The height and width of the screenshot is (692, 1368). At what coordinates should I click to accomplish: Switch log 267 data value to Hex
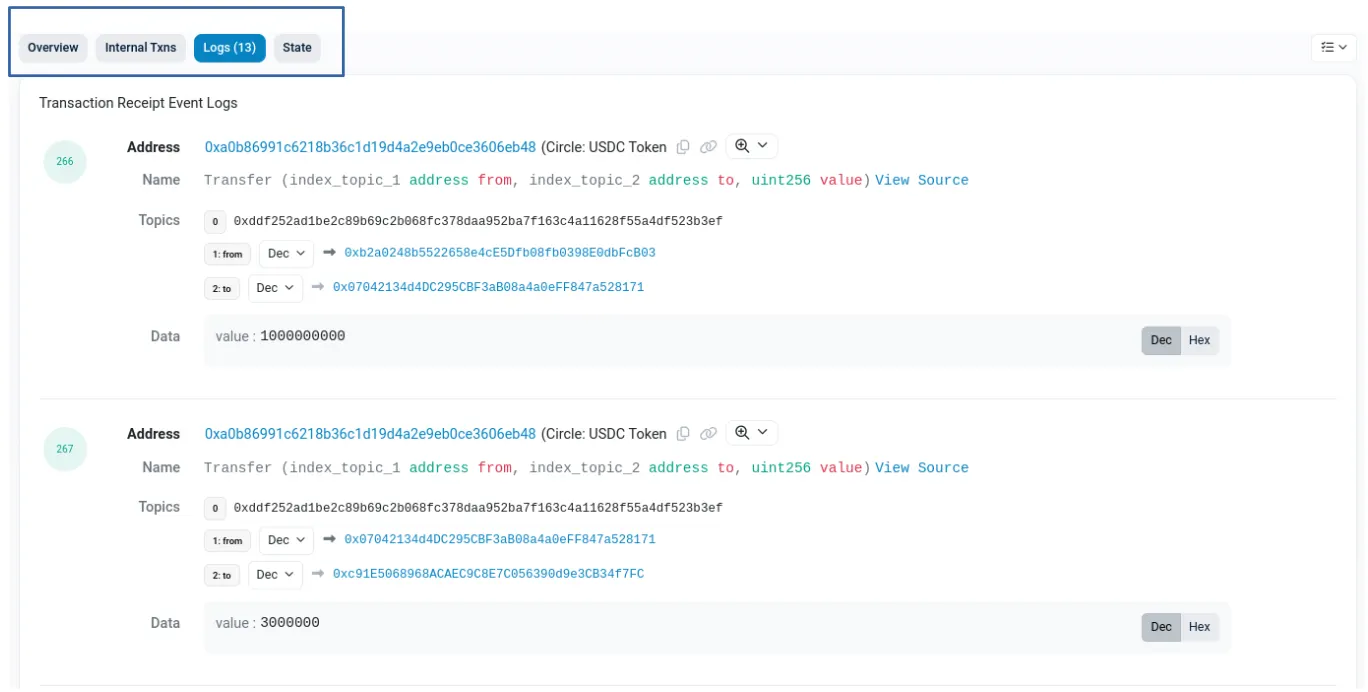coord(1198,626)
